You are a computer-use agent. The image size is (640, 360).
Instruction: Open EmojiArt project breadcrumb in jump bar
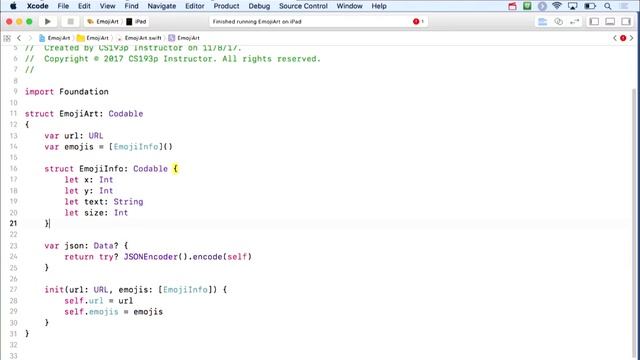point(54,38)
